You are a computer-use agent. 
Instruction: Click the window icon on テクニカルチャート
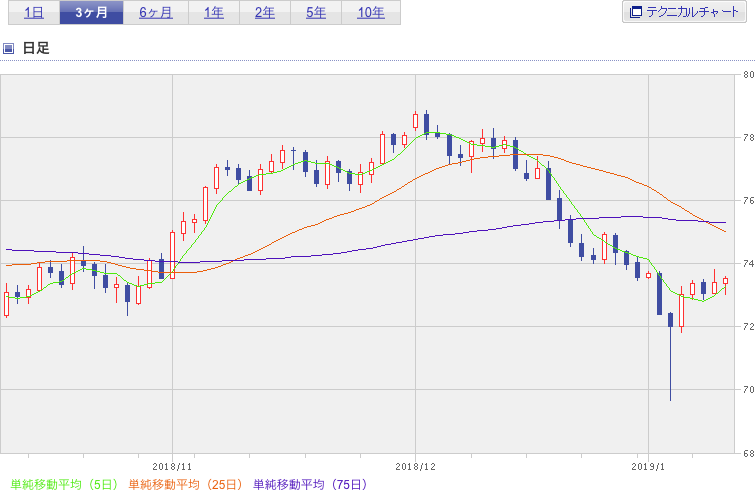click(636, 12)
